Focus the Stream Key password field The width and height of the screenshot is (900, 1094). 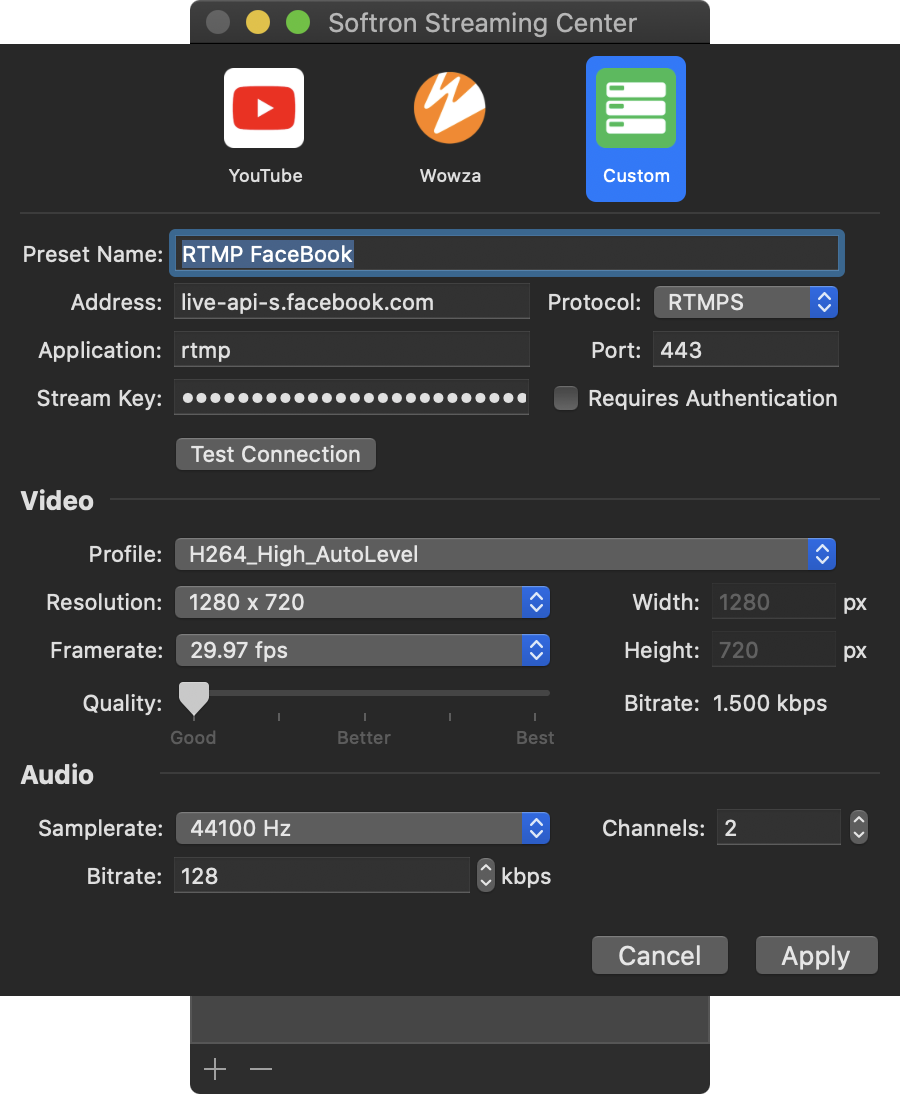tap(352, 398)
